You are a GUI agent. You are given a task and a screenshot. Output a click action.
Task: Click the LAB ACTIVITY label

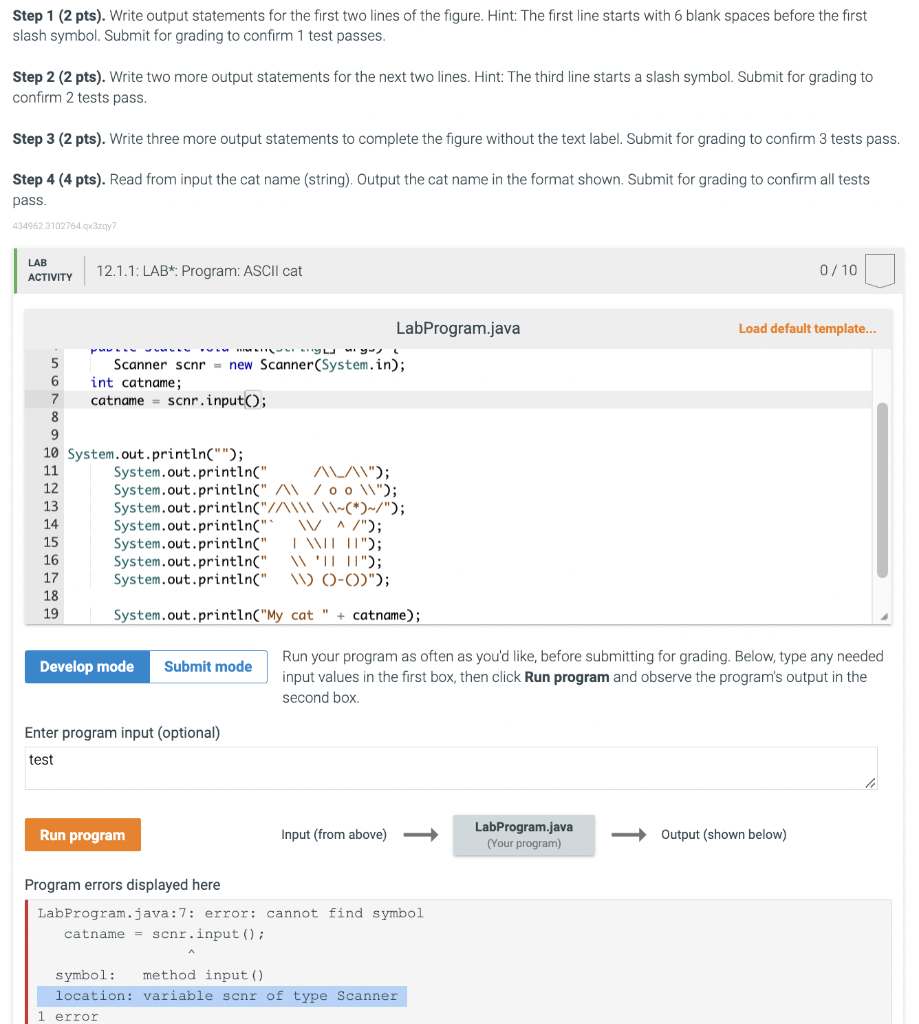pyautogui.click(x=50, y=270)
